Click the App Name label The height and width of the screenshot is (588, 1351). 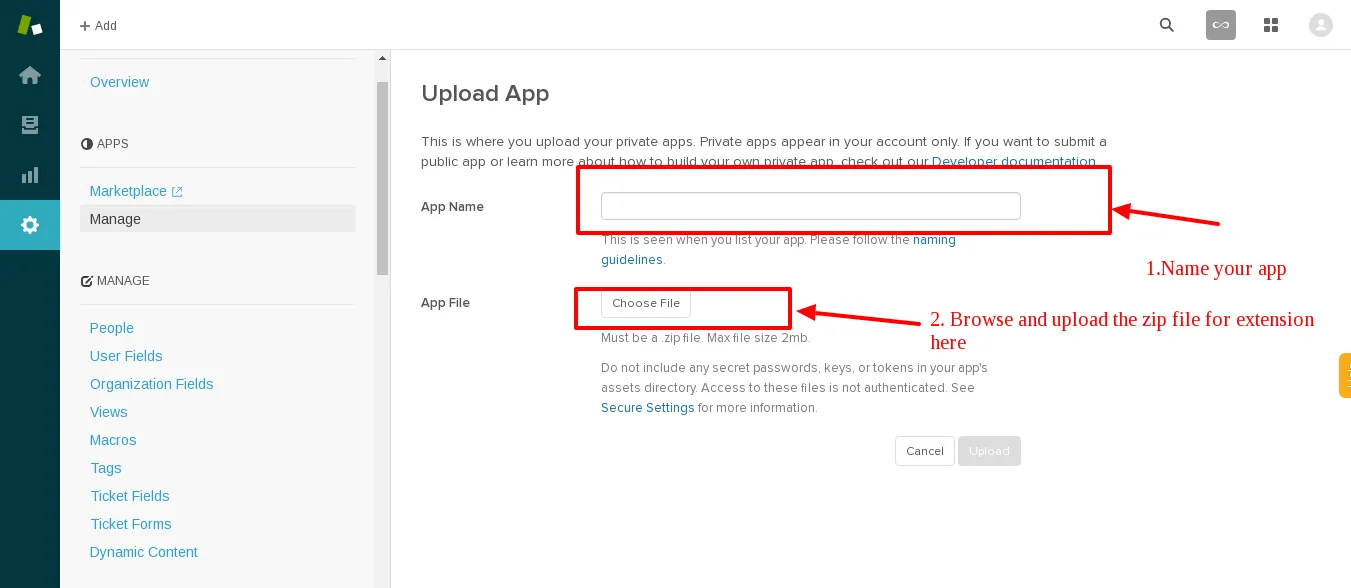452,207
